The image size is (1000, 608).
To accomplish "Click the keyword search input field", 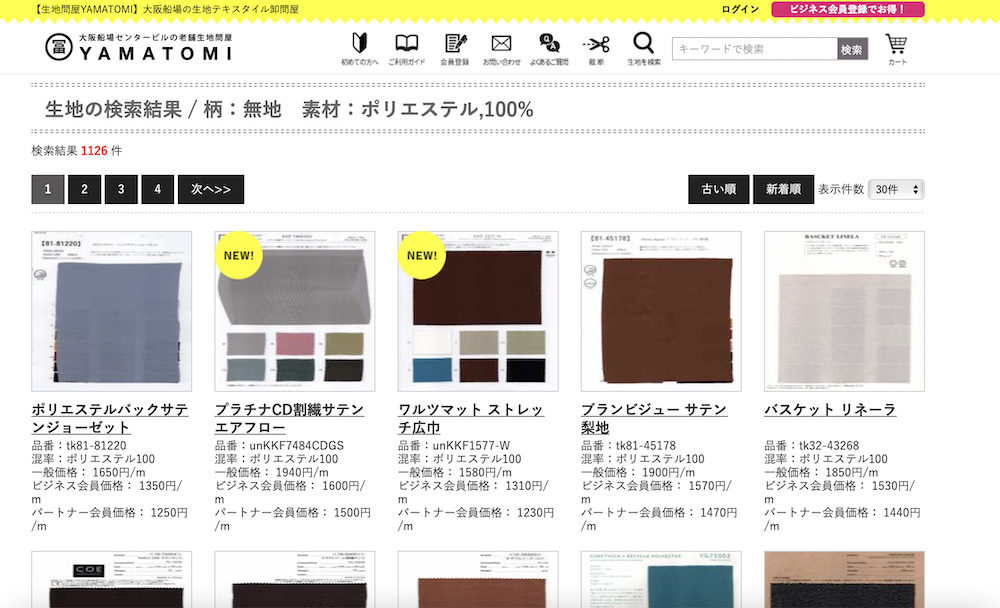I will click(754, 49).
